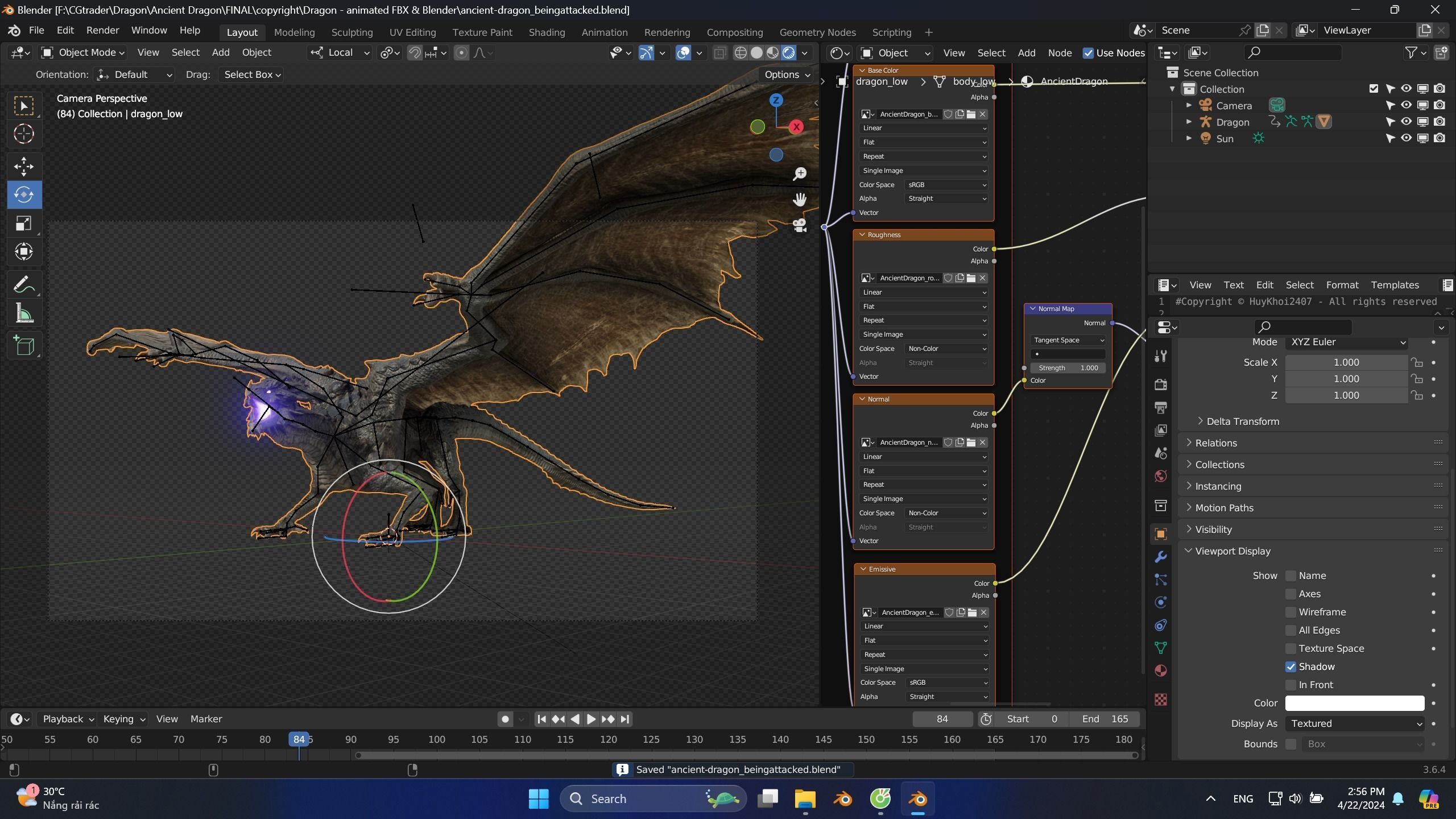Image resolution: width=1456 pixels, height=819 pixels.
Task: Switch to the Animation workspace tab
Action: click(604, 32)
